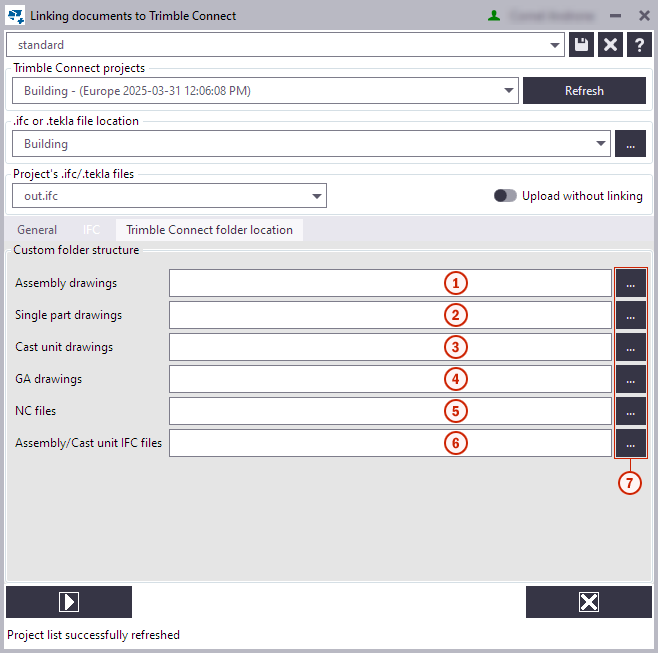
Task: Browse folder for Assembly/Cast unit IFC files
Action: tap(630, 443)
